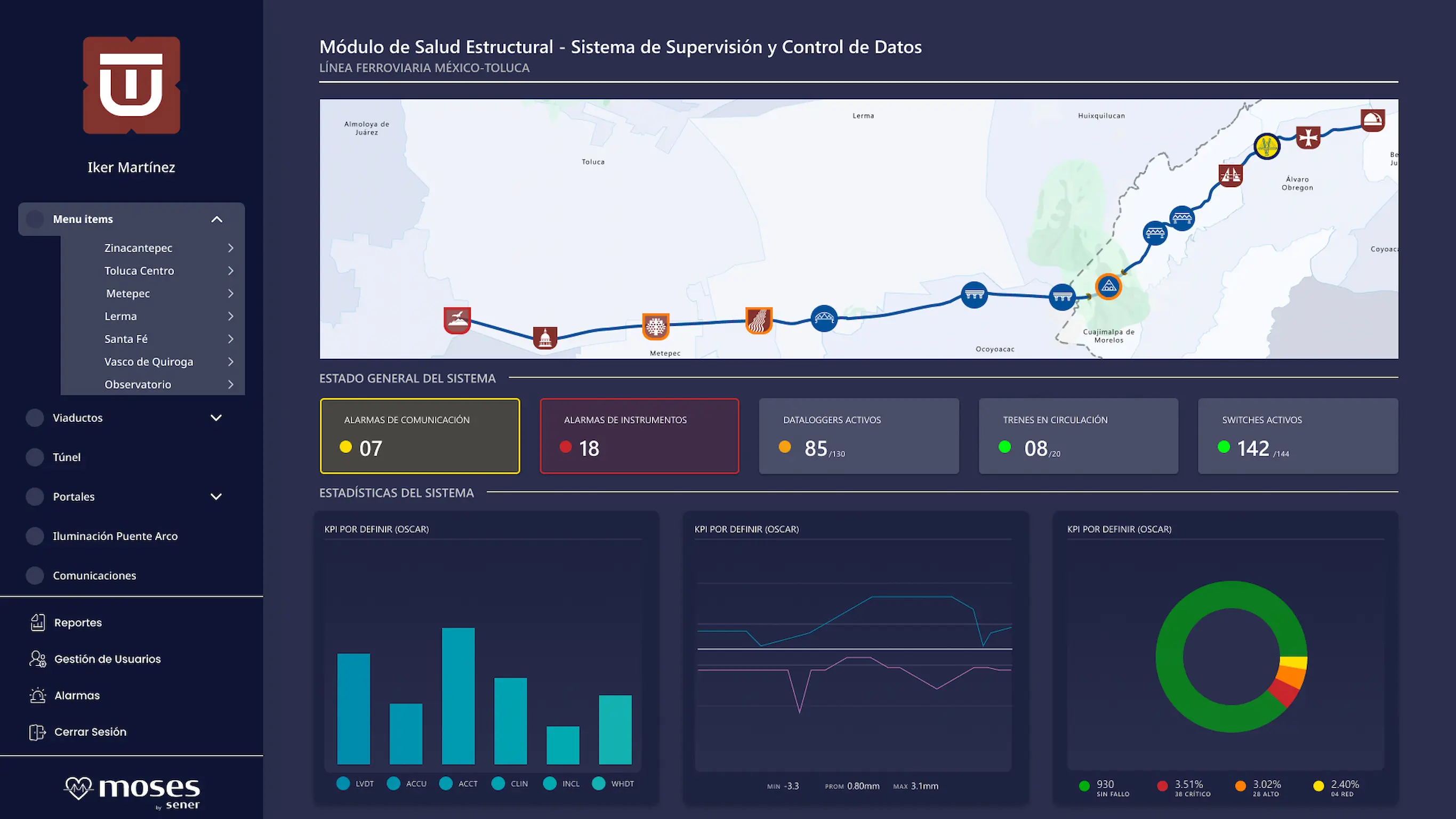Click the Cerrar Sesión exit icon

[x=38, y=732]
